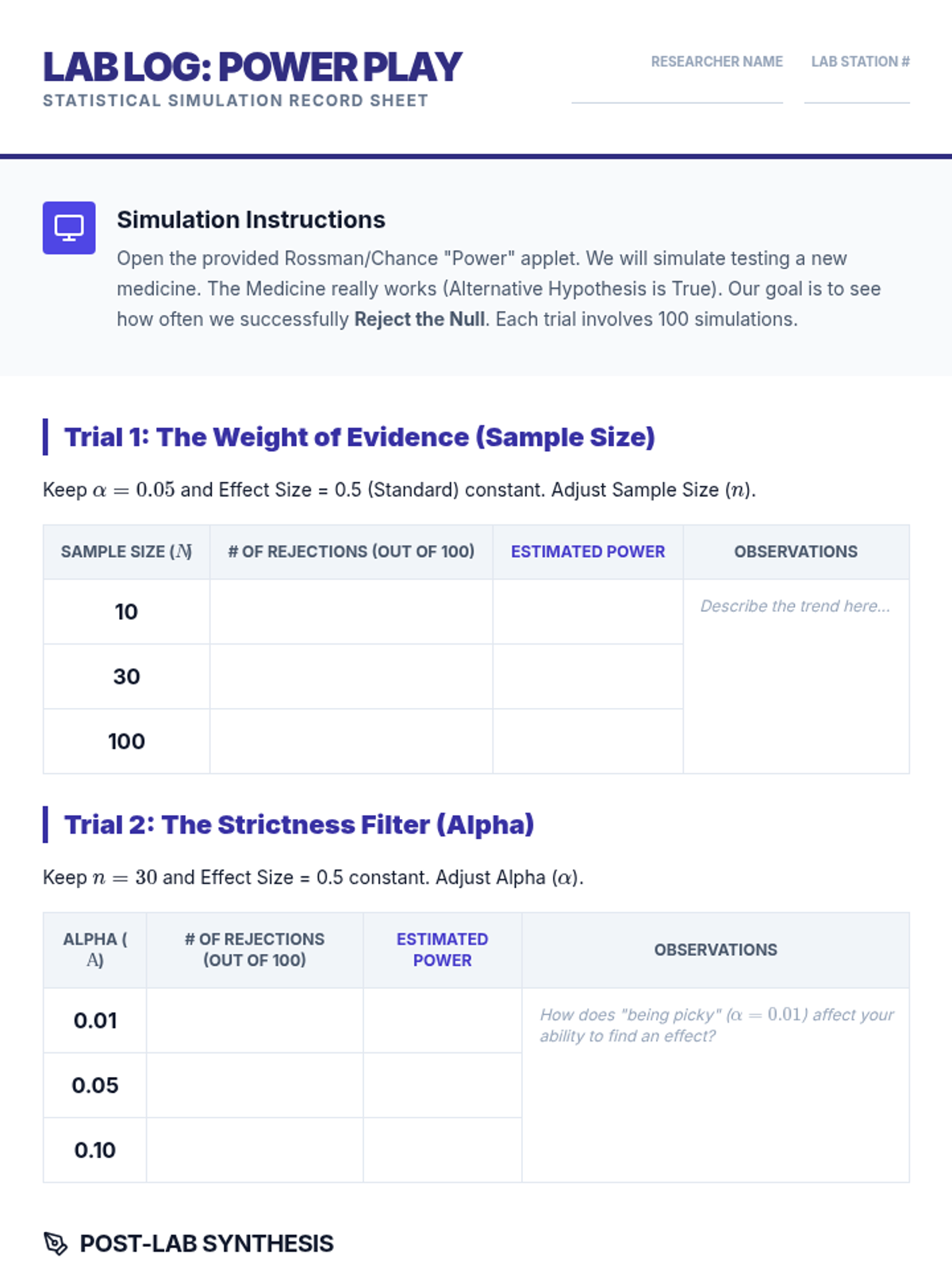Click the 'being picky' observations box

click(716, 1085)
